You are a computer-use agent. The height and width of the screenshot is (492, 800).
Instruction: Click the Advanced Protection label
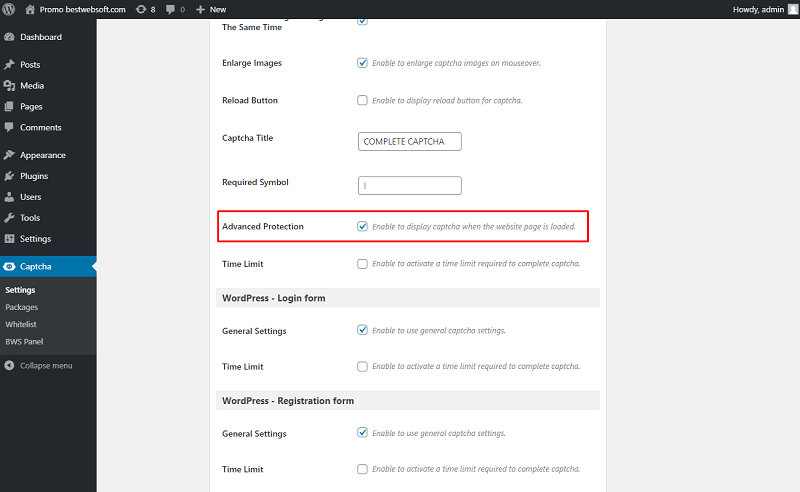(263, 226)
